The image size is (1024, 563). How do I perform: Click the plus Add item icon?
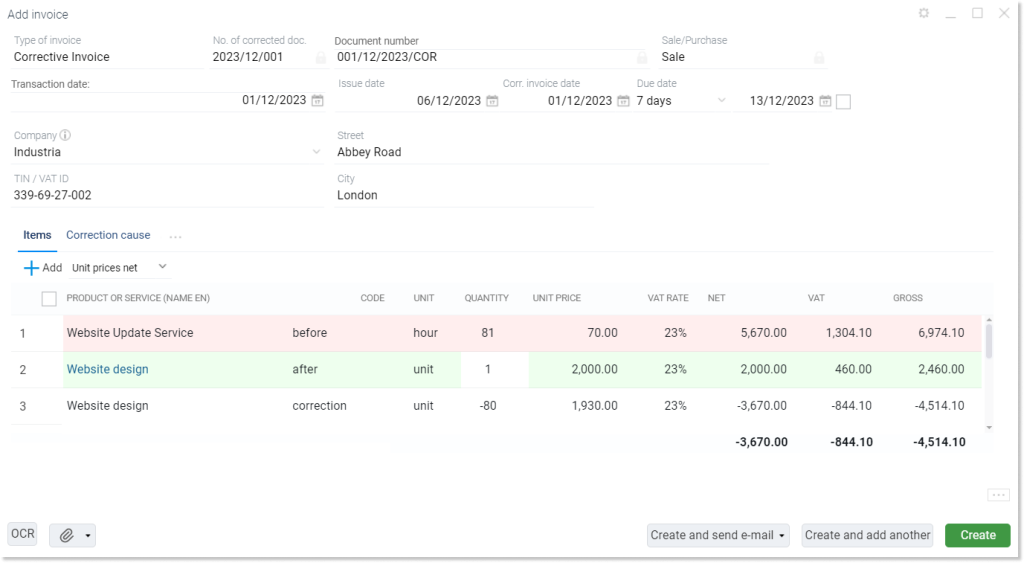click(31, 268)
